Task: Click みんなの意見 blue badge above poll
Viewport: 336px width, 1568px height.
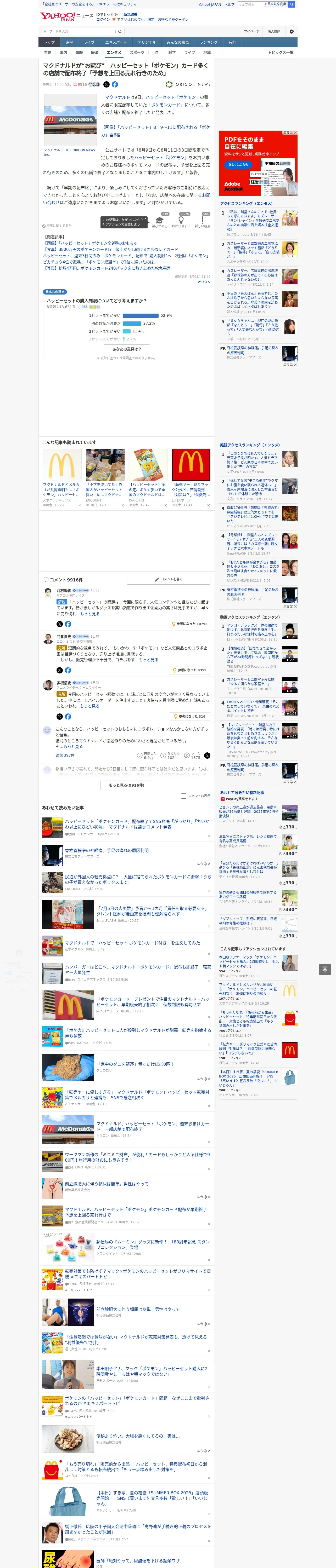Action: (x=55, y=292)
